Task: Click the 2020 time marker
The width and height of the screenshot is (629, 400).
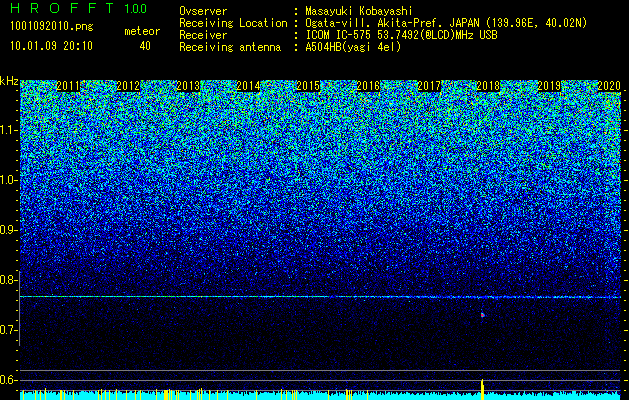Action: [609, 86]
